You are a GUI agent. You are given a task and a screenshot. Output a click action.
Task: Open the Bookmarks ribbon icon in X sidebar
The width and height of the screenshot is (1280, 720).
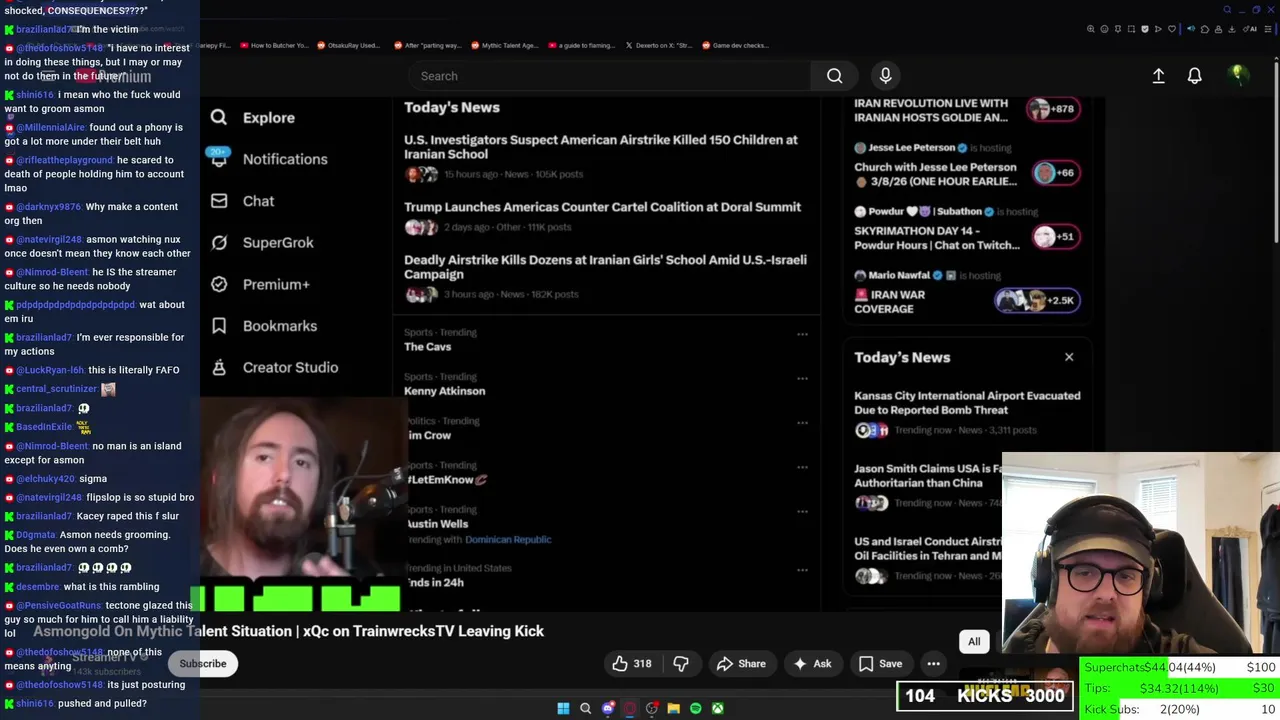[x=219, y=326]
